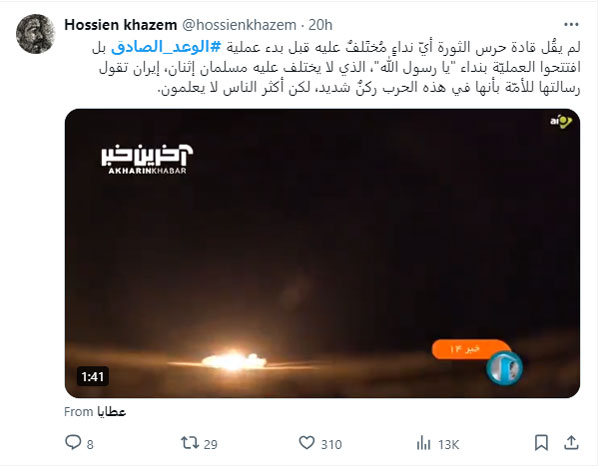Open the عطايا video source link
The width and height of the screenshot is (600, 466).
[x=111, y=412]
